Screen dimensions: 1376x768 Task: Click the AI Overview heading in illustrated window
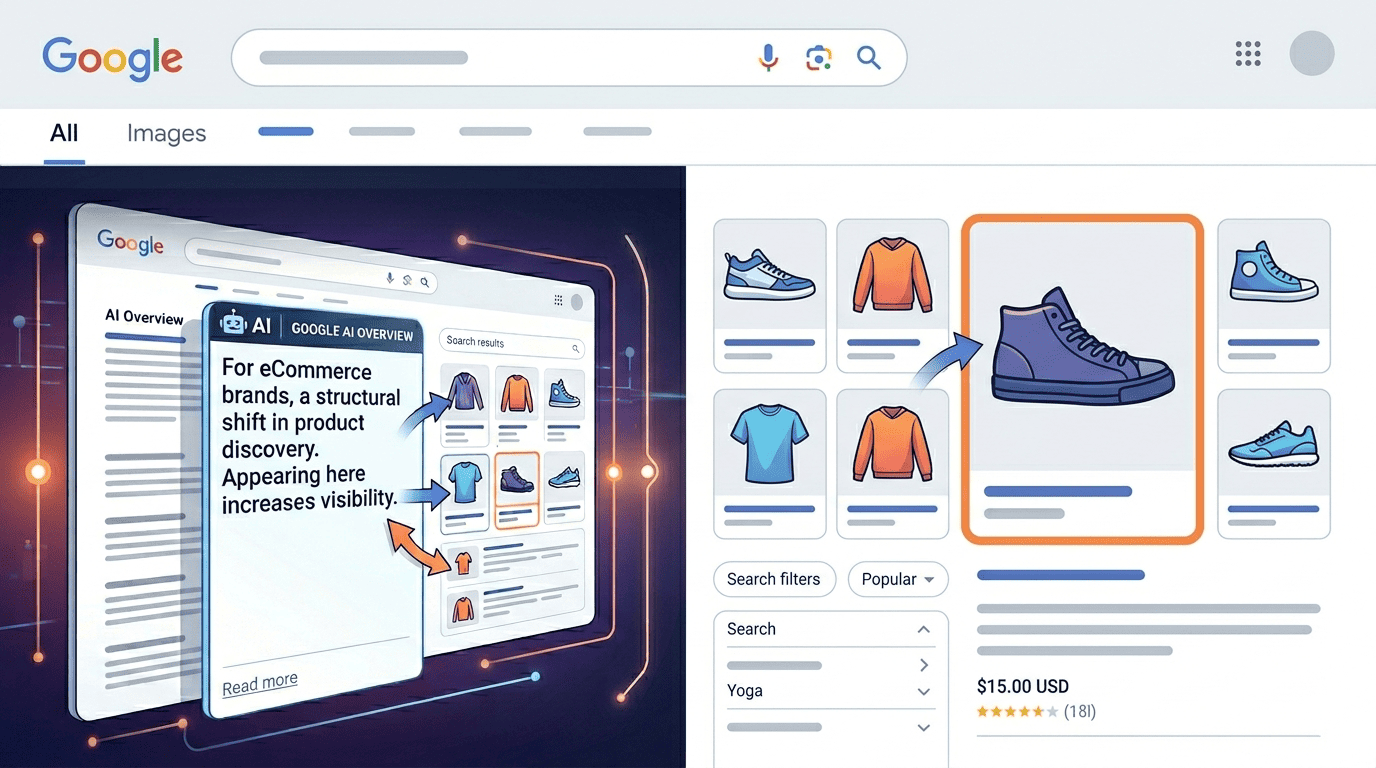[x=145, y=317]
